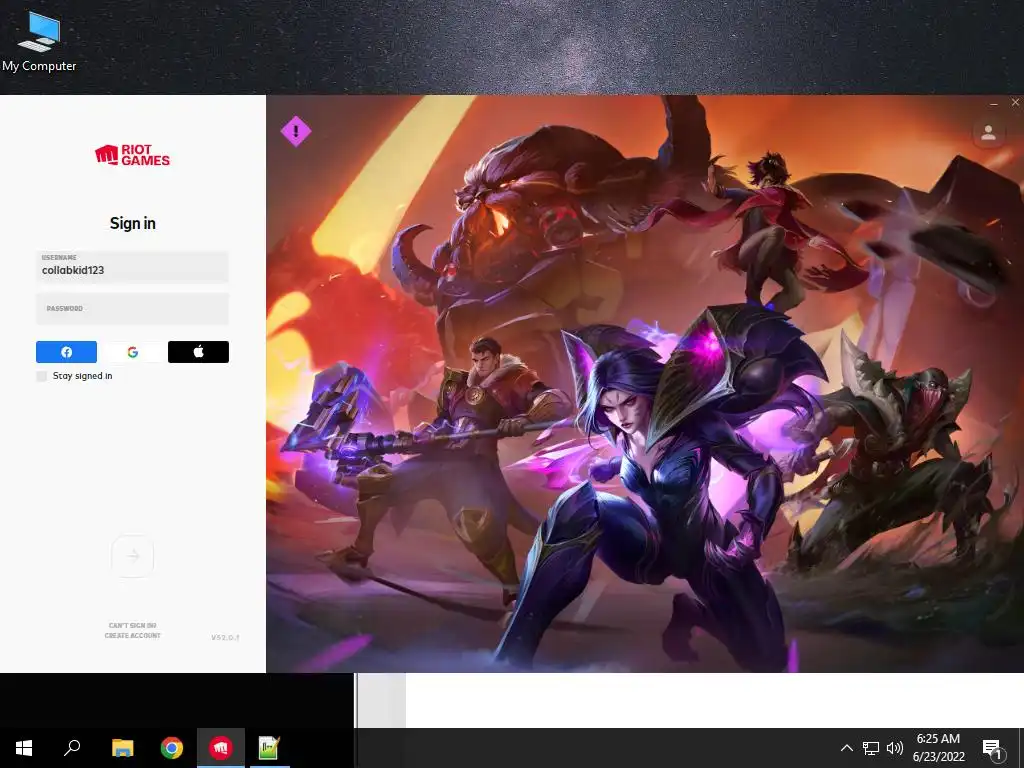Click the Riot Games logo
The width and height of the screenshot is (1024, 768).
tap(133, 155)
